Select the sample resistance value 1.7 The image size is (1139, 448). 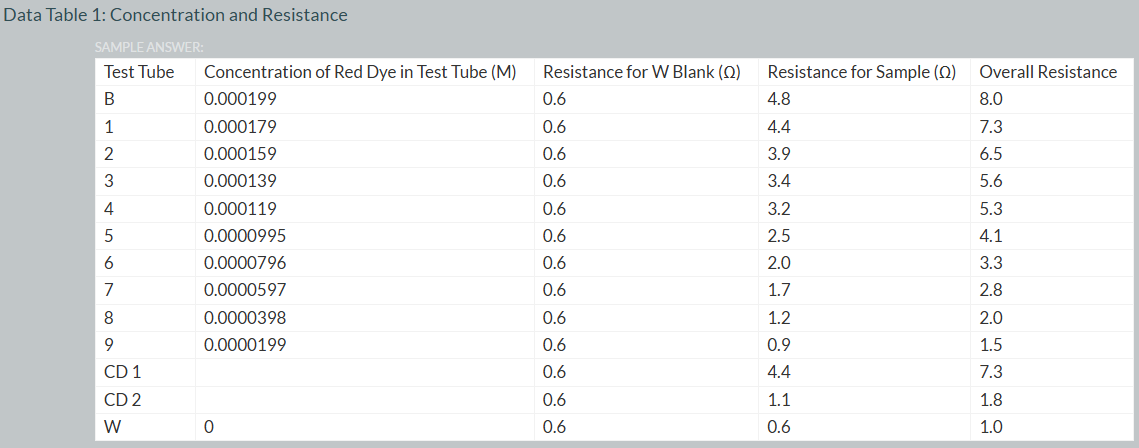pos(779,290)
